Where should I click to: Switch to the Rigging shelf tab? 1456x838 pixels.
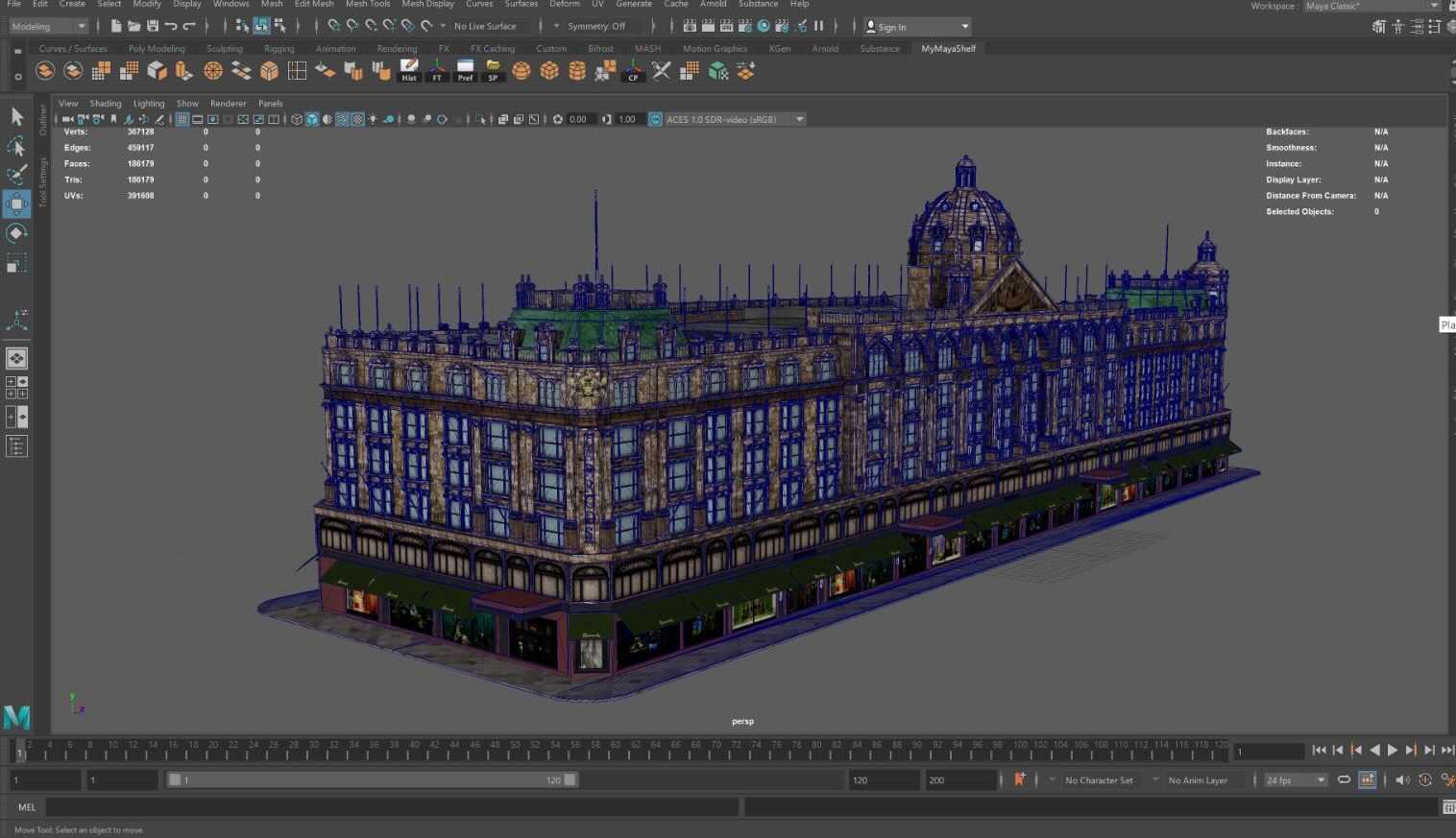pyautogui.click(x=279, y=48)
